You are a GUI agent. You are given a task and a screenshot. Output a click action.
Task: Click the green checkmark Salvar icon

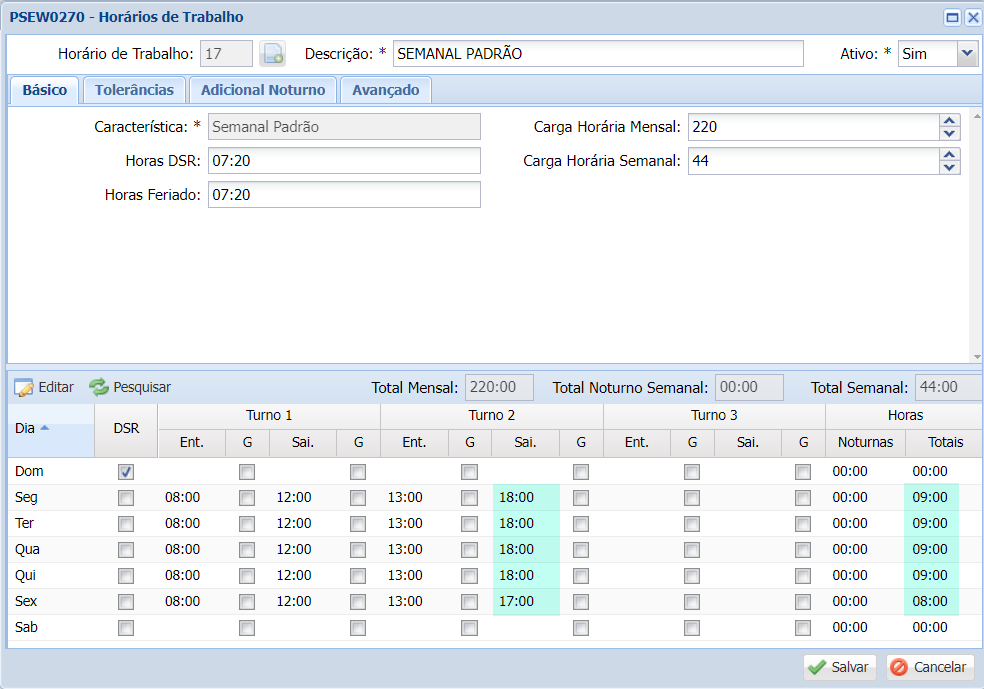(x=817, y=668)
